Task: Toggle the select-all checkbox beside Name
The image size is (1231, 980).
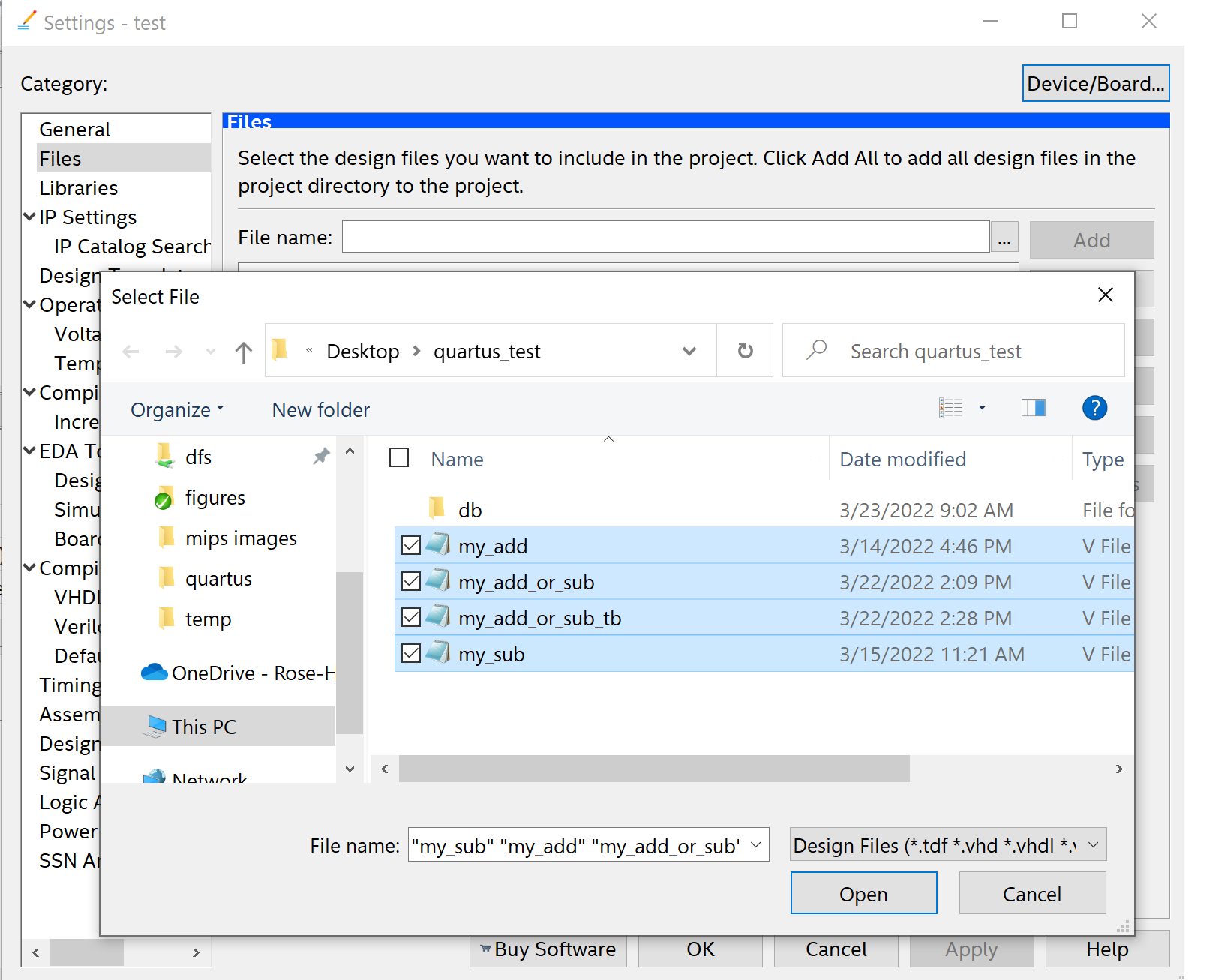Action: 399,458
